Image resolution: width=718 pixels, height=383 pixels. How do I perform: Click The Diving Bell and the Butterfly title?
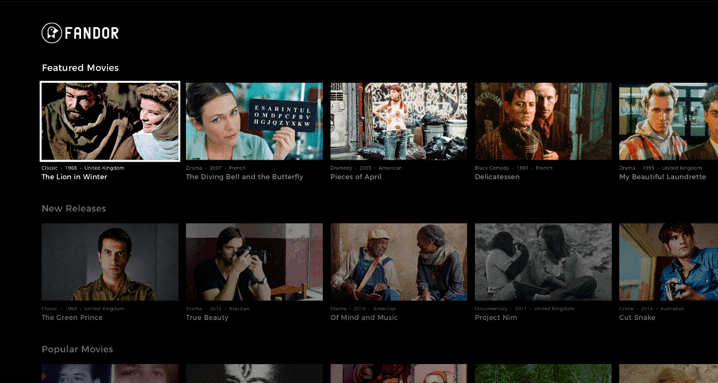tap(245, 177)
